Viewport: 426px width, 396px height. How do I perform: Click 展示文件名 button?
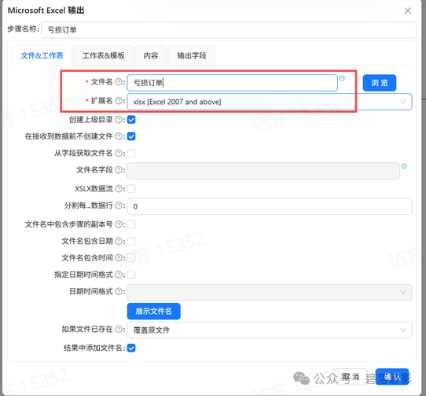coord(154,311)
